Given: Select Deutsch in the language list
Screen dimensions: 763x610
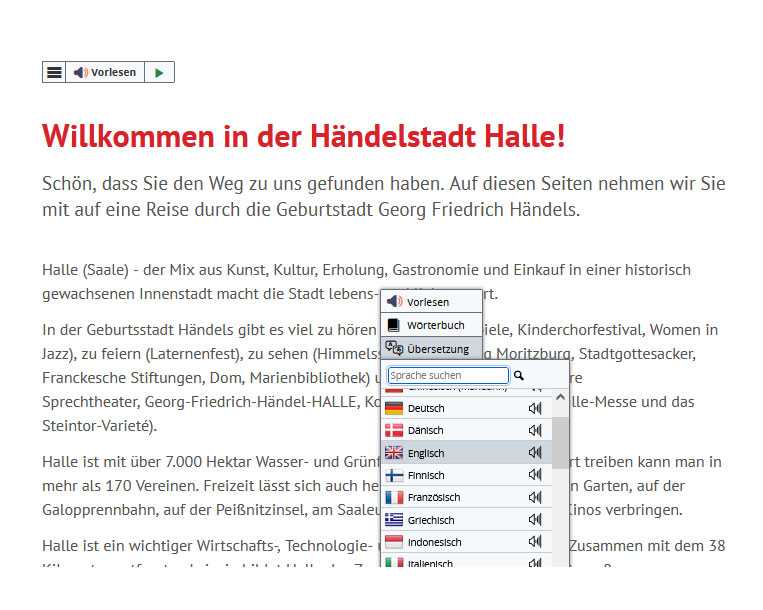Looking at the screenshot, I should pos(467,408).
